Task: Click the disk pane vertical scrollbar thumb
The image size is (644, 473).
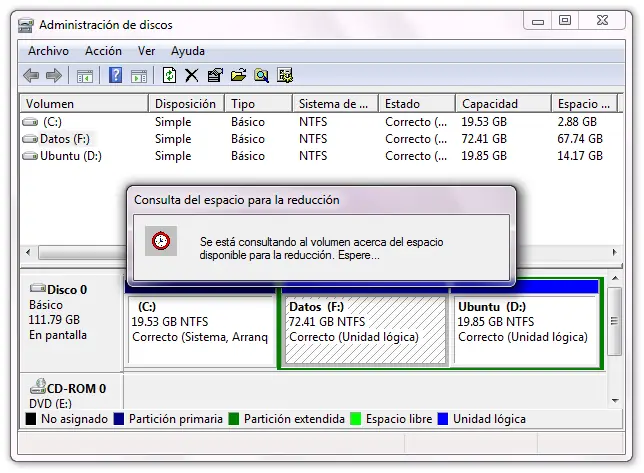Action: pos(614,321)
